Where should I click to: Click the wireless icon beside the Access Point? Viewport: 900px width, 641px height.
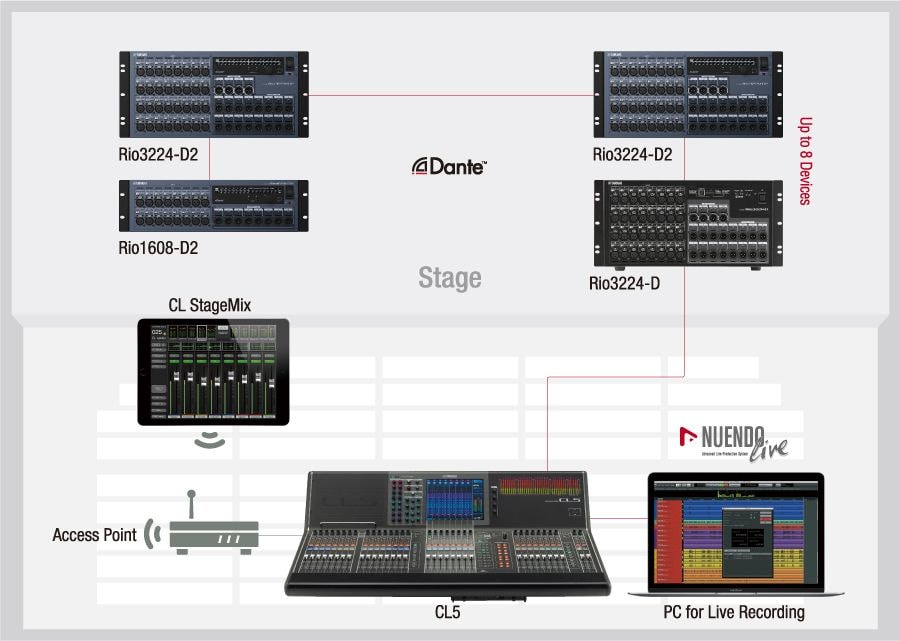(x=152, y=534)
